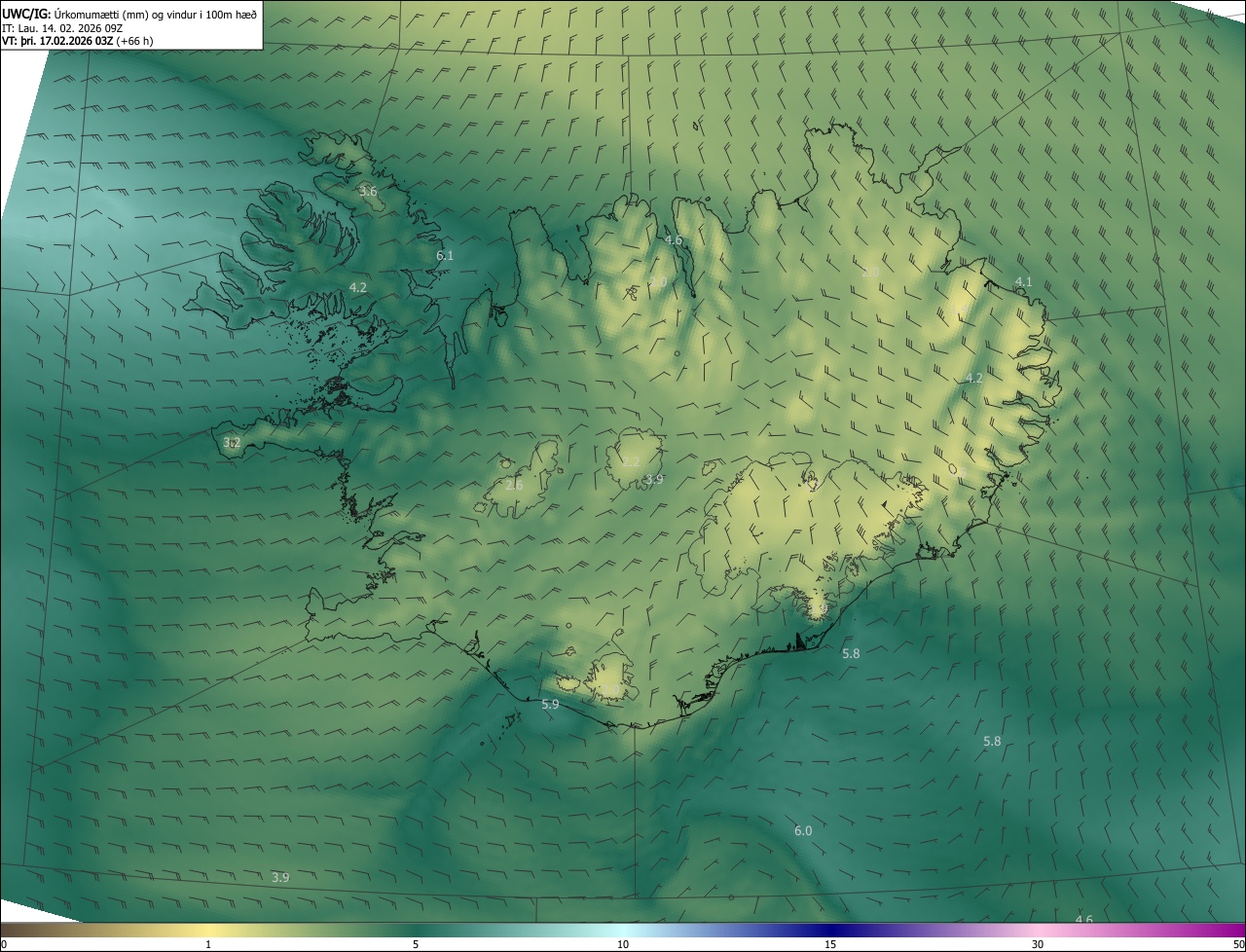Click the 5.8 value just off the southeast coast
The height and width of the screenshot is (952, 1246).
coord(851,654)
